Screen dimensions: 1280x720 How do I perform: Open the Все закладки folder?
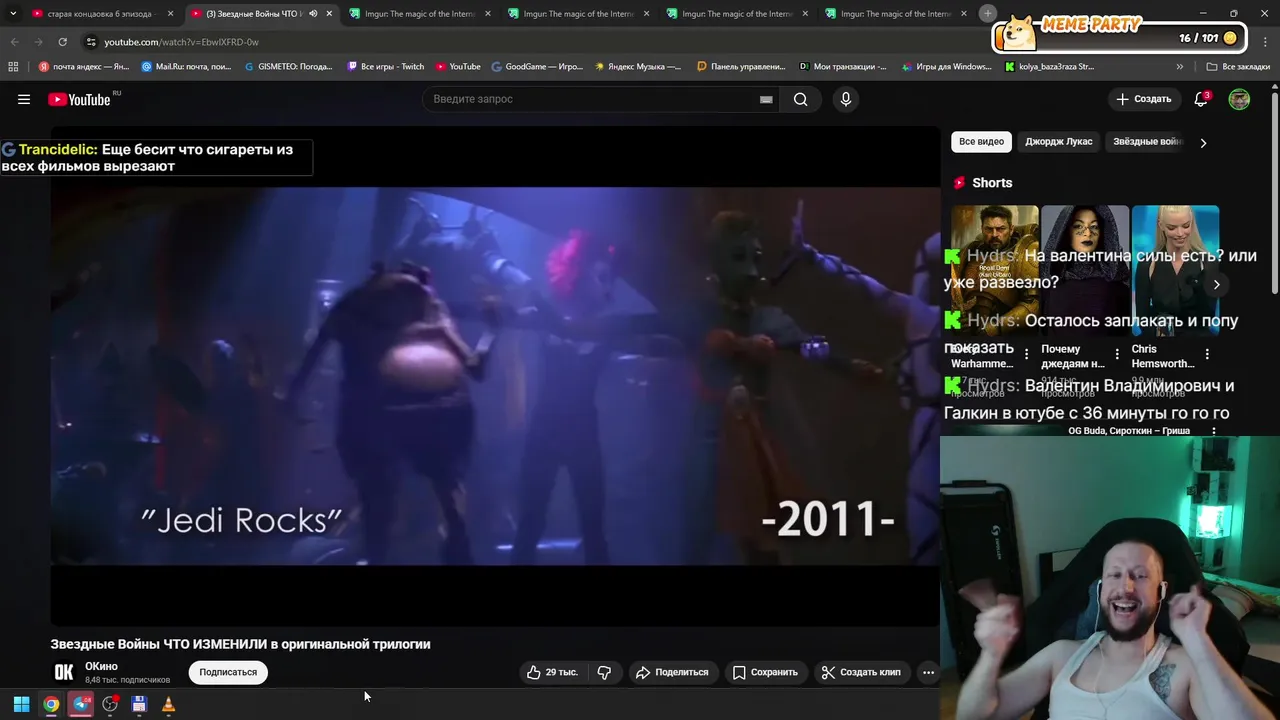1238,67
